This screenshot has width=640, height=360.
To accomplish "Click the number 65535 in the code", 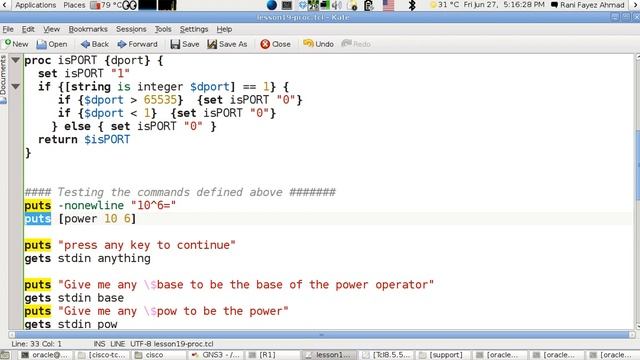I will (x=160, y=100).
